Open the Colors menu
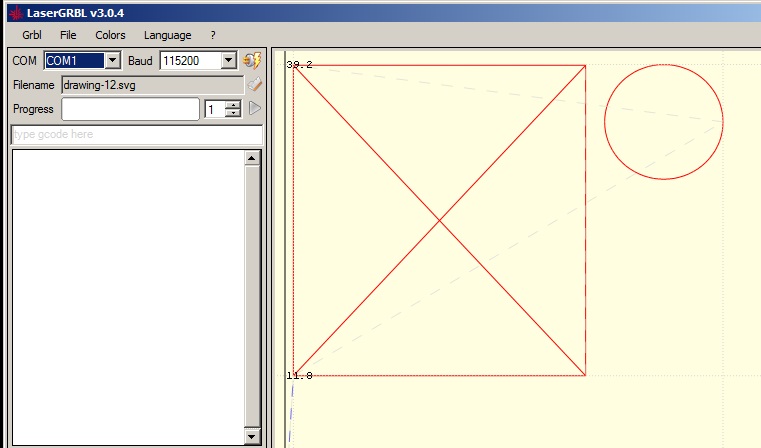This screenshot has width=761, height=448. coord(110,35)
